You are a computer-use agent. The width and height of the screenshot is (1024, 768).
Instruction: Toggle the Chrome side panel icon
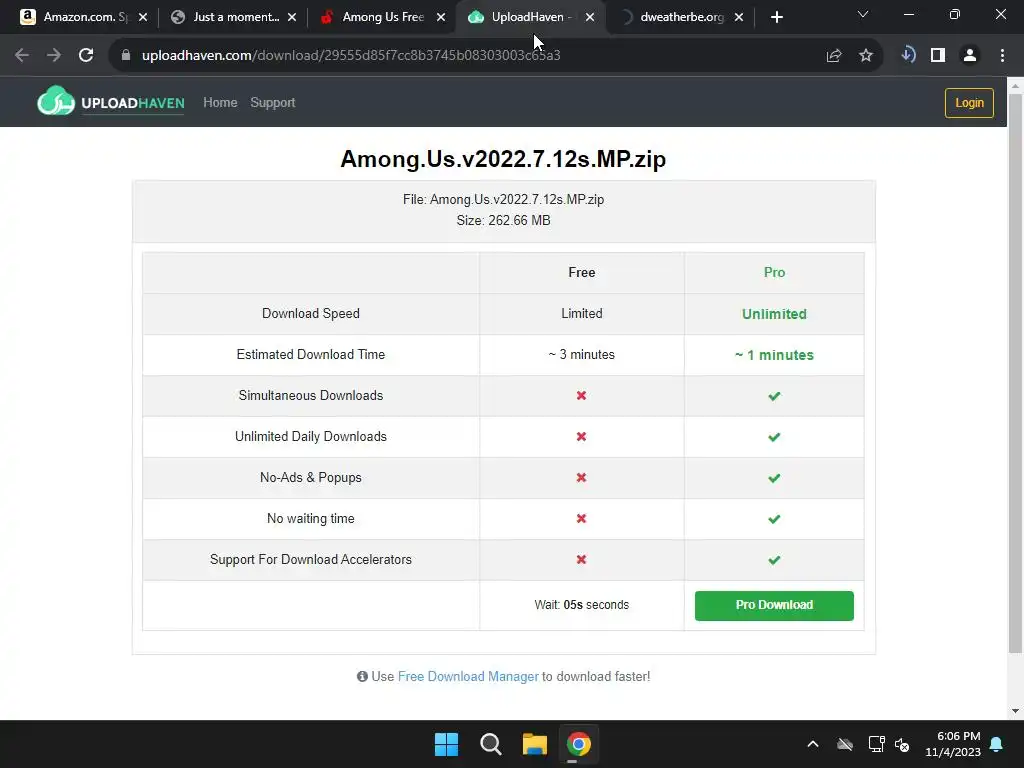(x=938, y=56)
